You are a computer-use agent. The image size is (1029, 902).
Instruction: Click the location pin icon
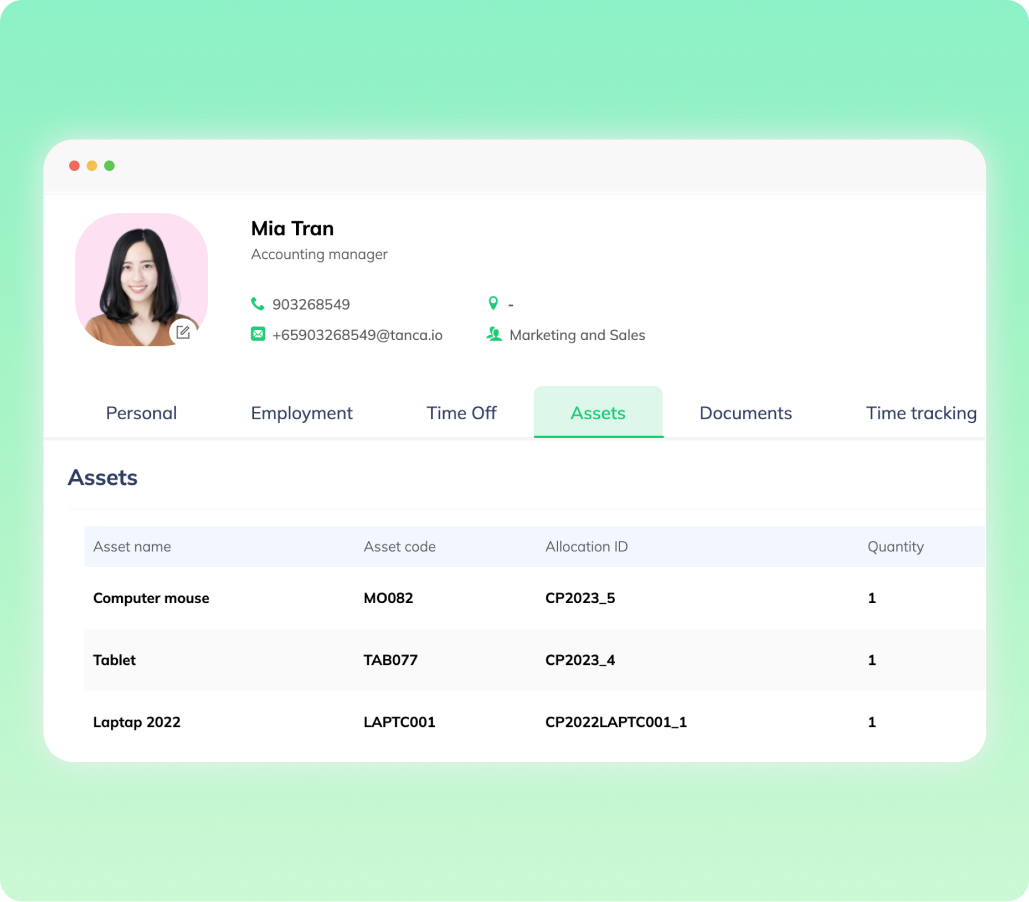[x=493, y=303]
